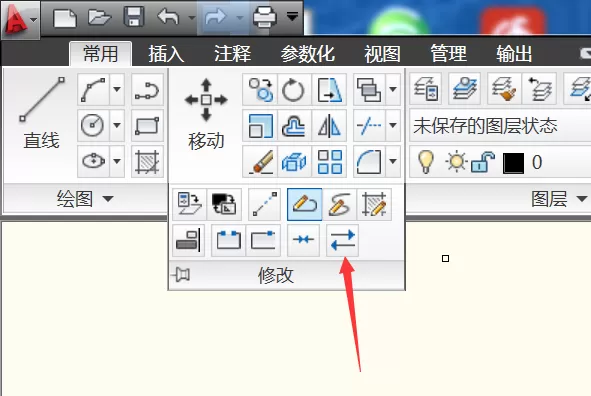591x396 pixels.
Task: Select the Reverse tool with arrows
Action: coord(343,240)
